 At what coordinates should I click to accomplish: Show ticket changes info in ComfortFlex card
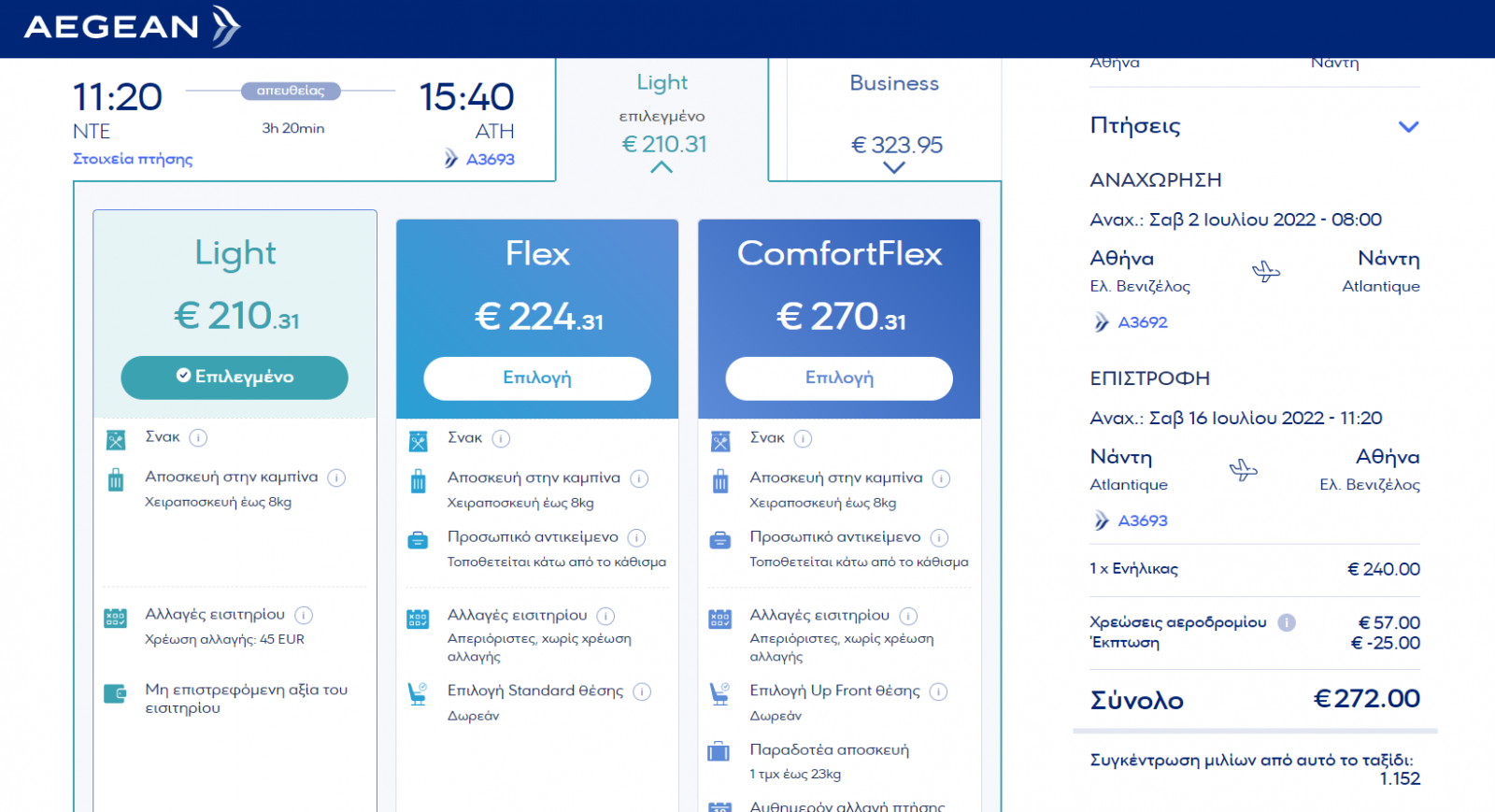tap(908, 616)
